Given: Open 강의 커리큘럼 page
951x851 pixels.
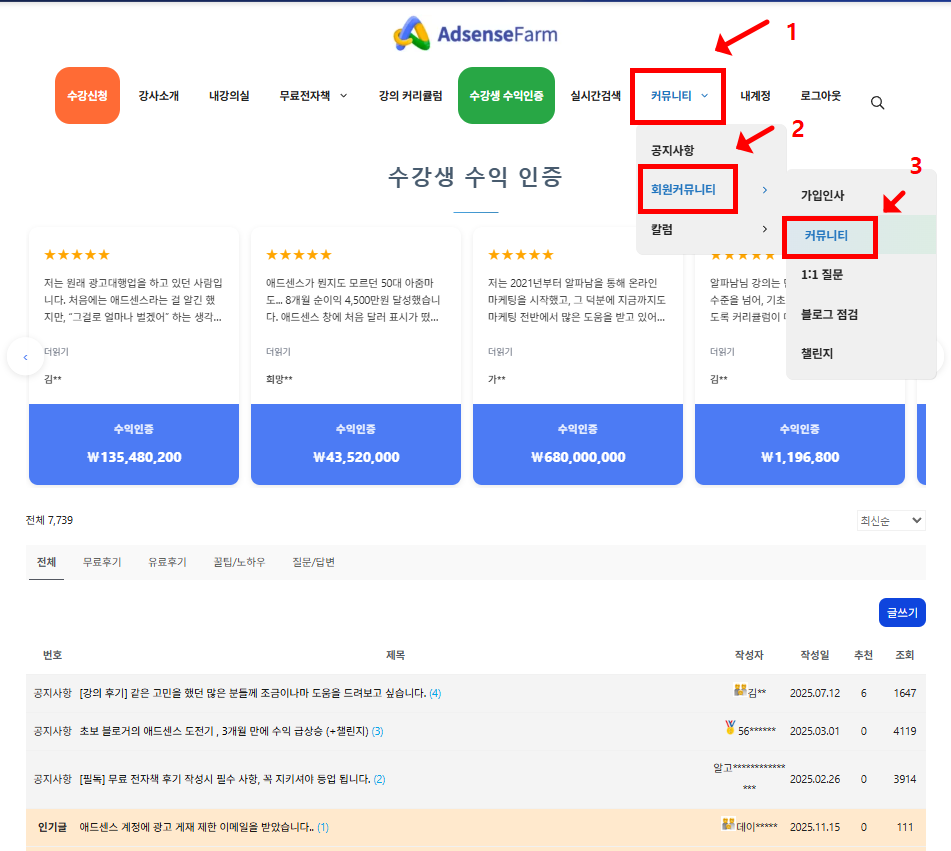Looking at the screenshot, I should click(411, 96).
